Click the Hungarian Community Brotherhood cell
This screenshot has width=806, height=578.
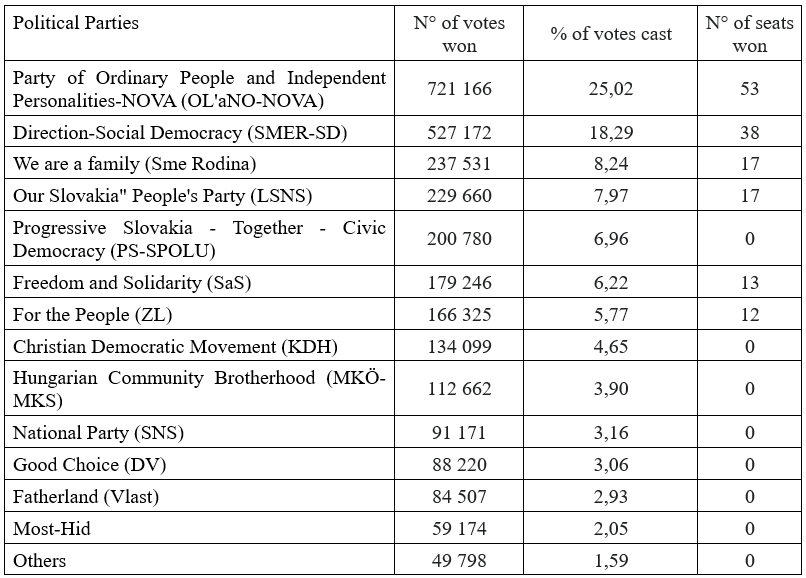pos(199,388)
